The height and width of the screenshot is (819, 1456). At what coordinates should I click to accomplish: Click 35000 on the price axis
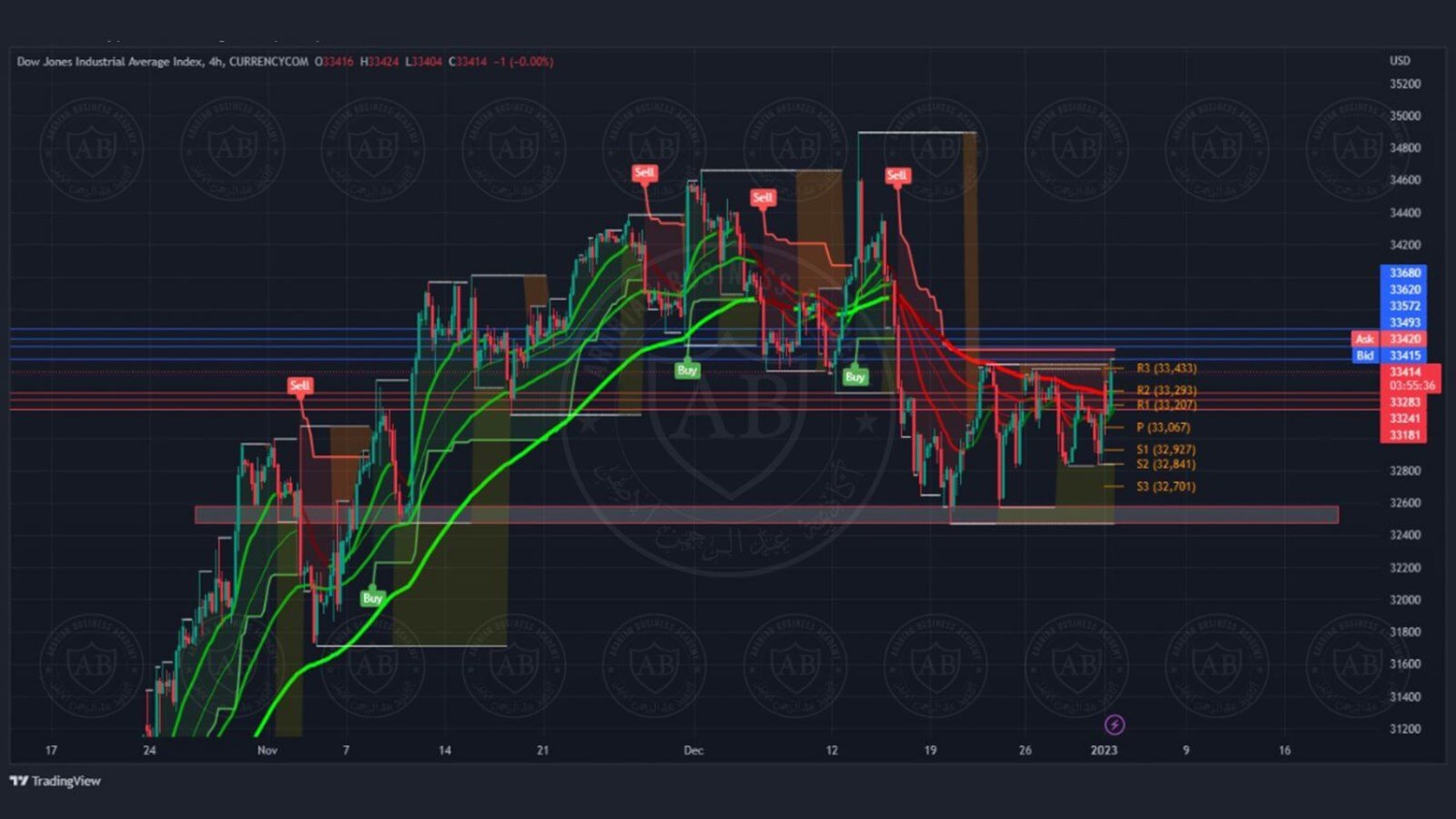(1405, 115)
